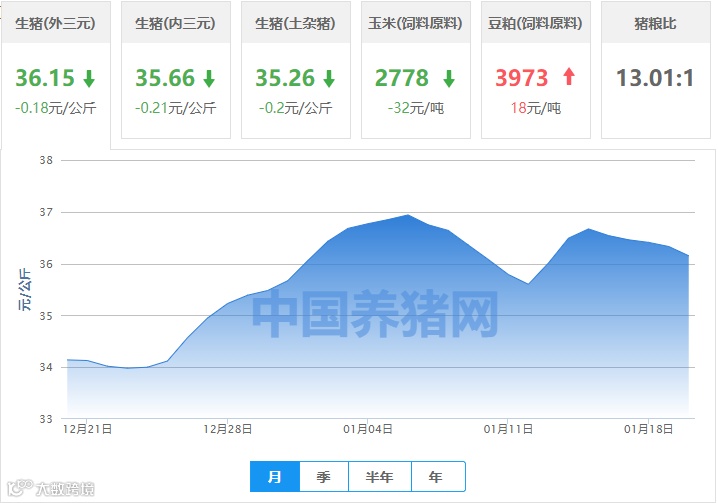Click the -32元/吨 change text
The height and width of the screenshot is (503, 718).
tap(415, 108)
